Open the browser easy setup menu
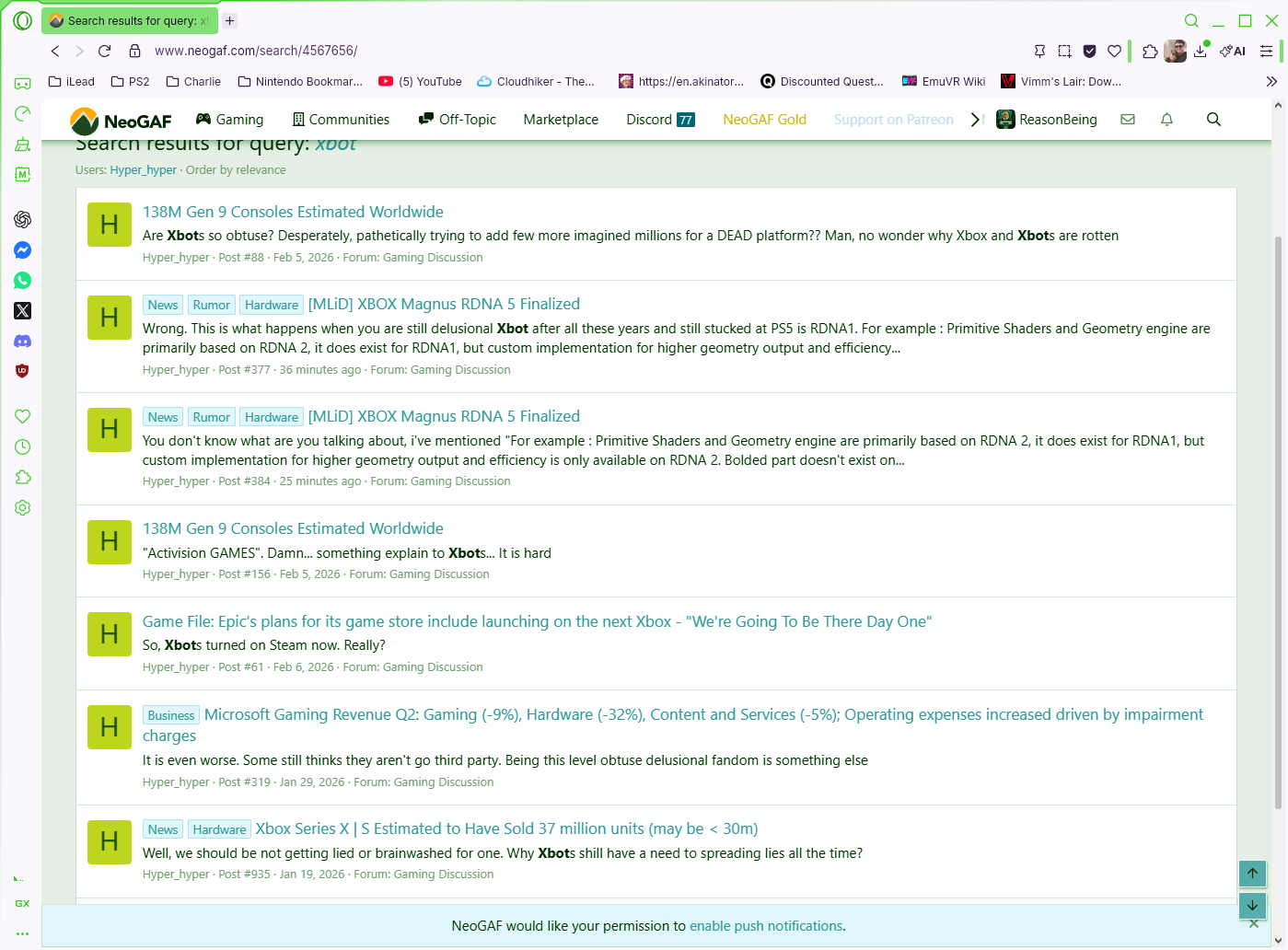The width and height of the screenshot is (1288, 950). click(1267, 52)
